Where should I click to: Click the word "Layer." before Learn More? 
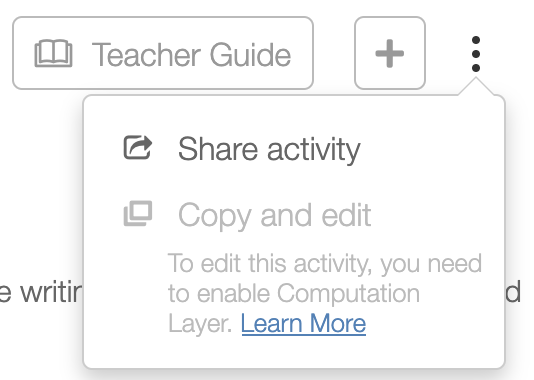[200, 323]
